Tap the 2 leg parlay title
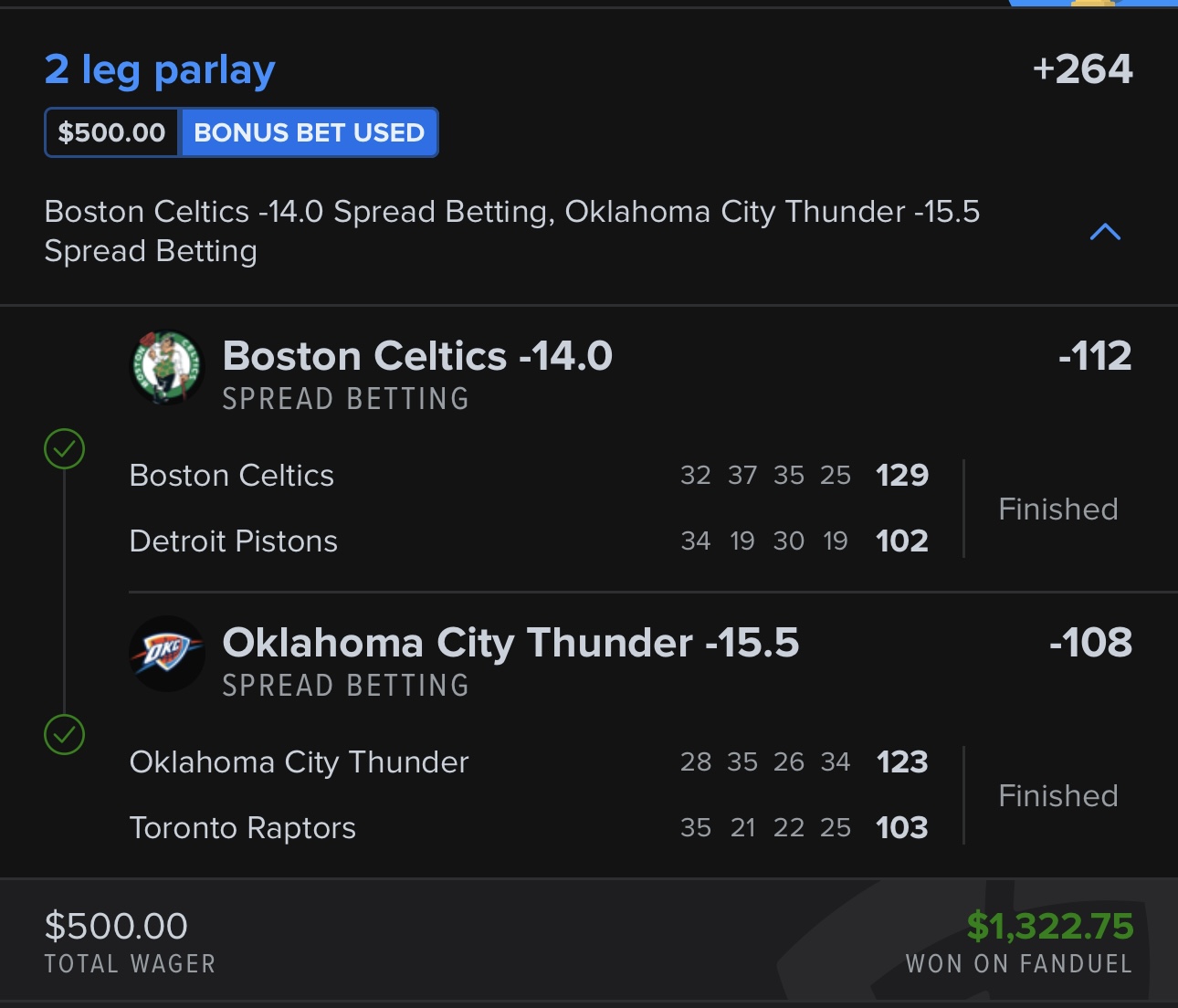This screenshot has width=1178, height=1008. pyautogui.click(x=160, y=70)
